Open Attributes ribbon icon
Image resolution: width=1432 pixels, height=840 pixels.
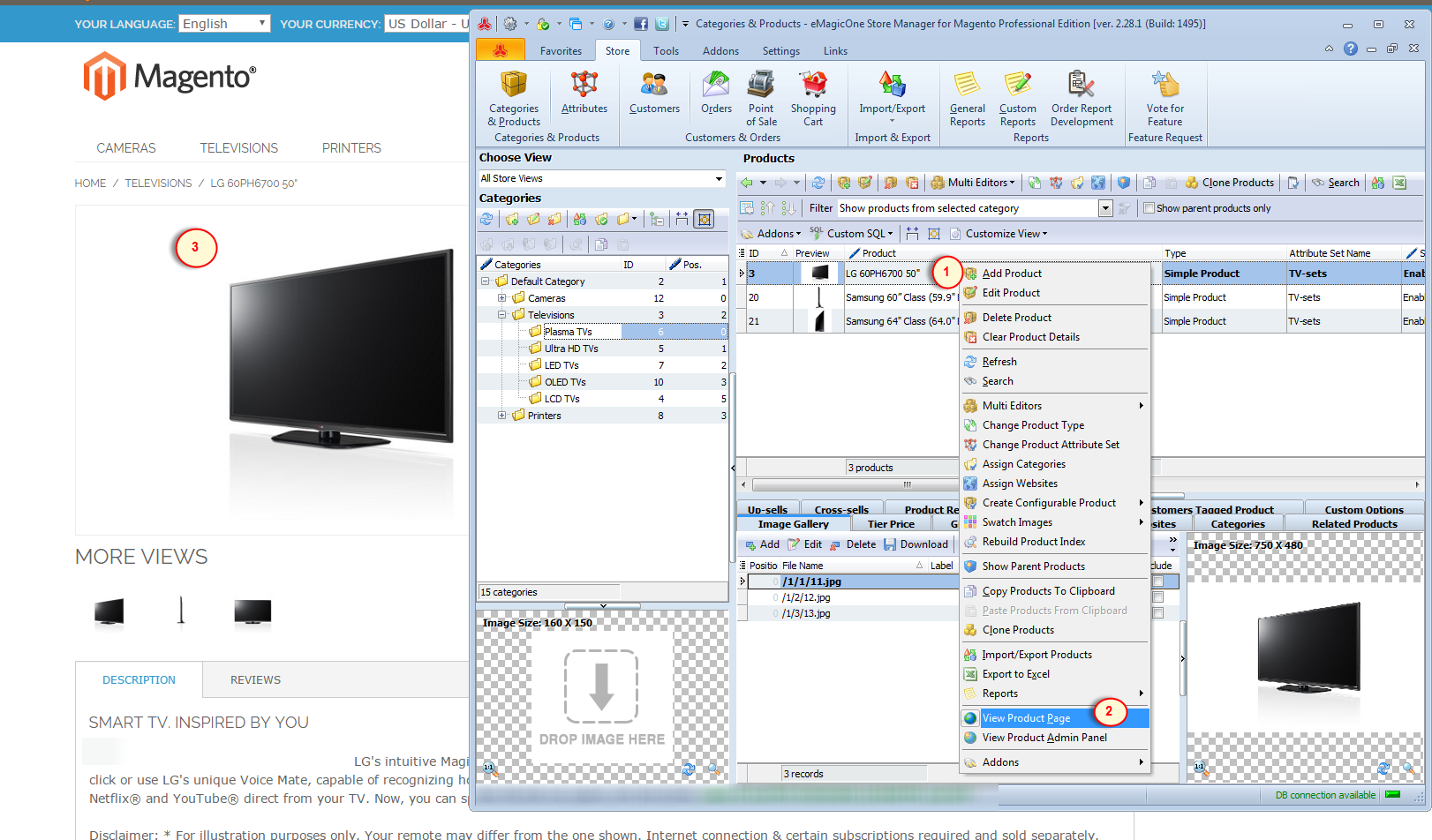point(584,93)
